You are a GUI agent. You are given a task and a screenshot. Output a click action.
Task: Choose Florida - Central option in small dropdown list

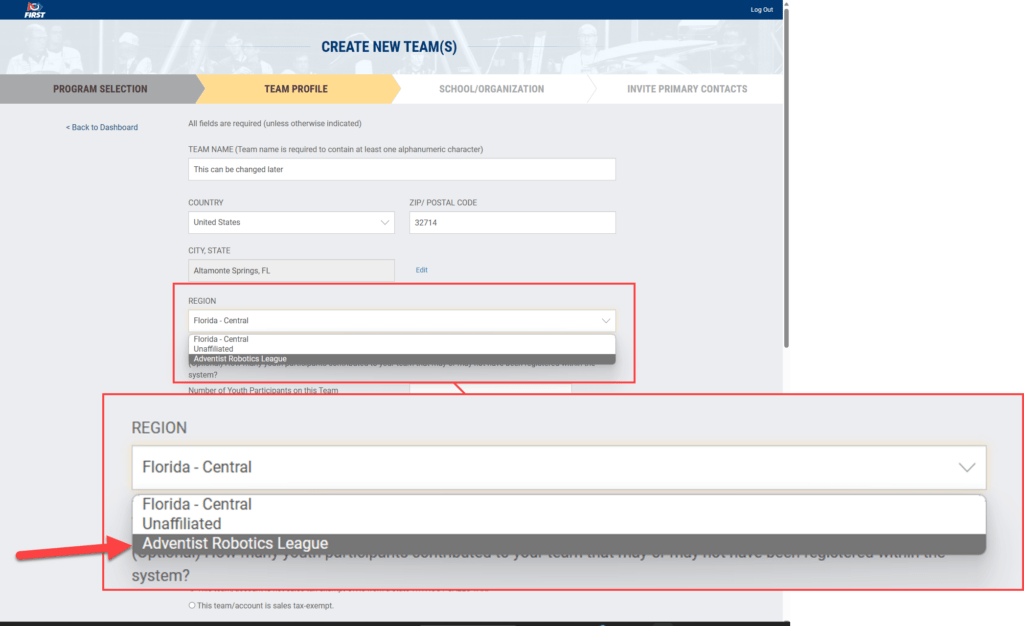402,339
